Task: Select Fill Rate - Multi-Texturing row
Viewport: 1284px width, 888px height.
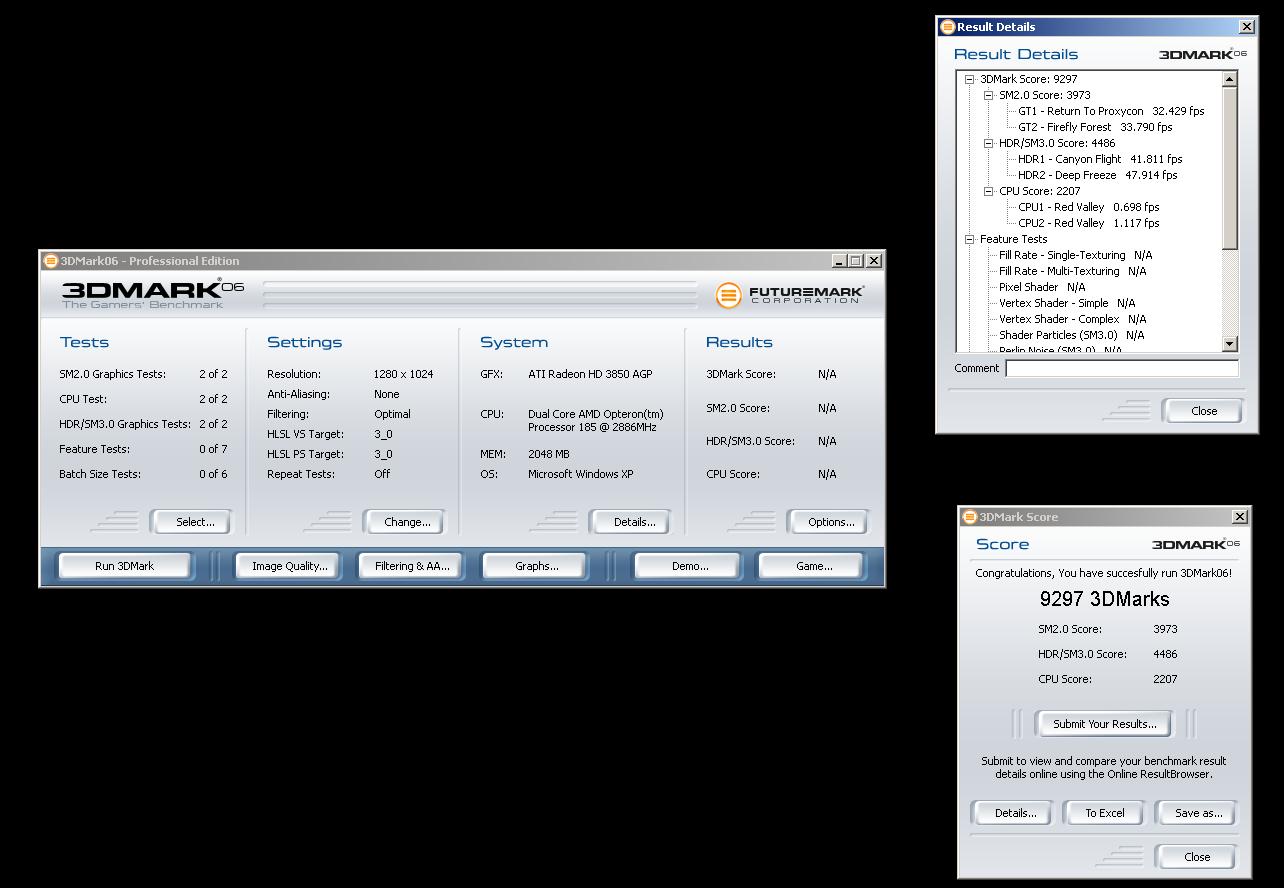Action: click(x=1072, y=271)
